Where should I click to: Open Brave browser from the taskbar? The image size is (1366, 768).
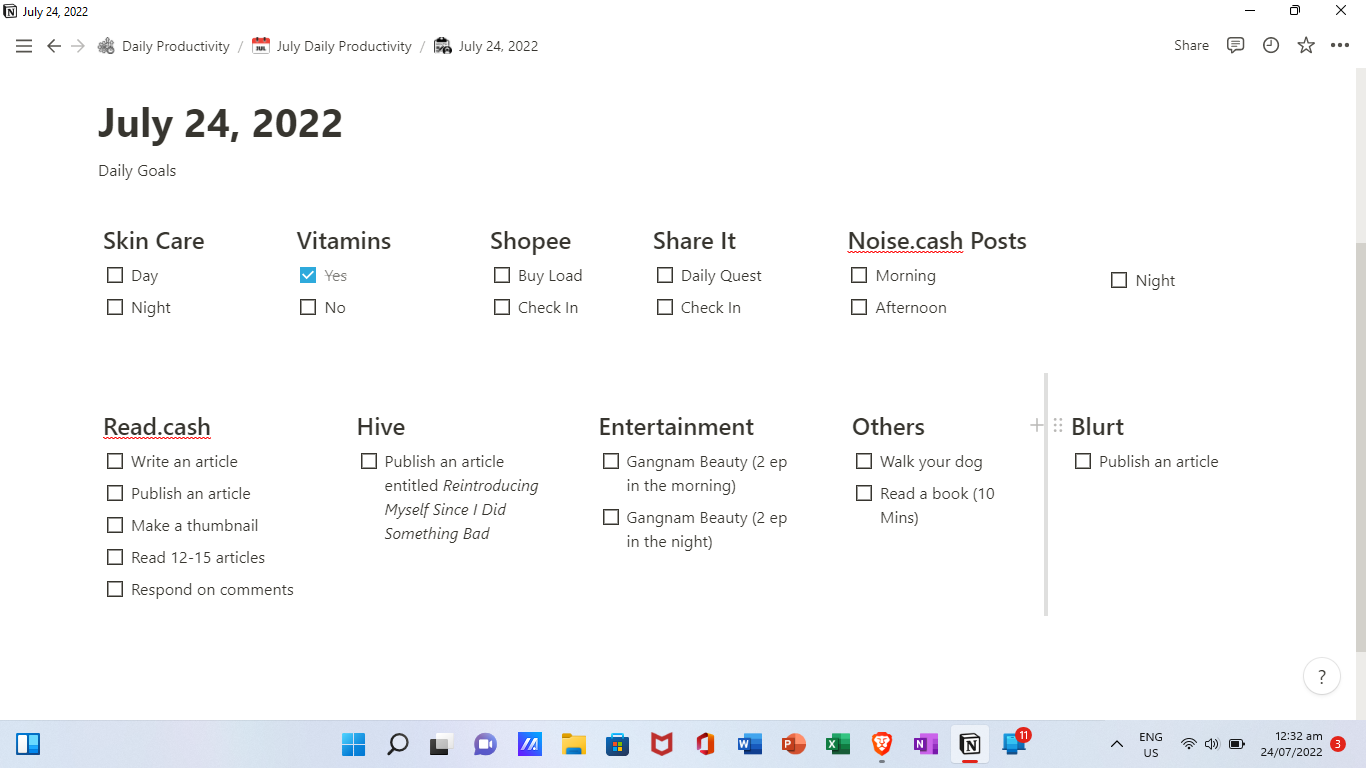pyautogui.click(x=881, y=744)
